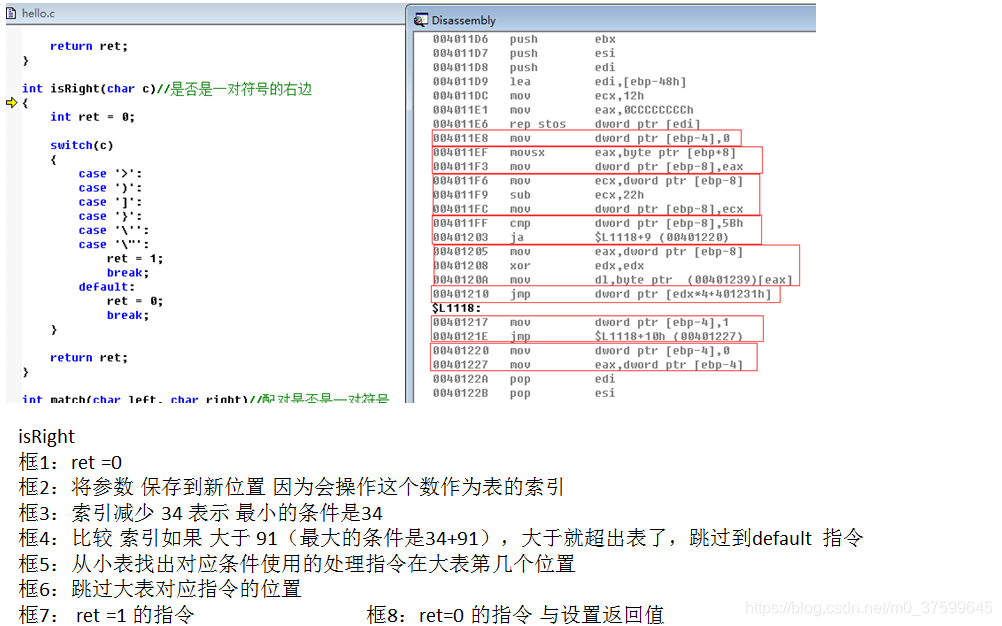The image size is (1002, 626).
Task: Click address 004011F9 sub ecx,22h line
Action: click(538, 195)
